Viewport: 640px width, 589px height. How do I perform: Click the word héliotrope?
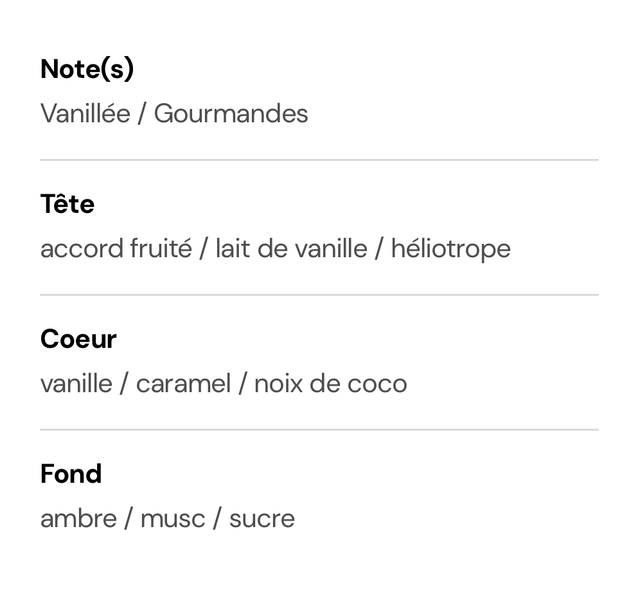pos(451,249)
